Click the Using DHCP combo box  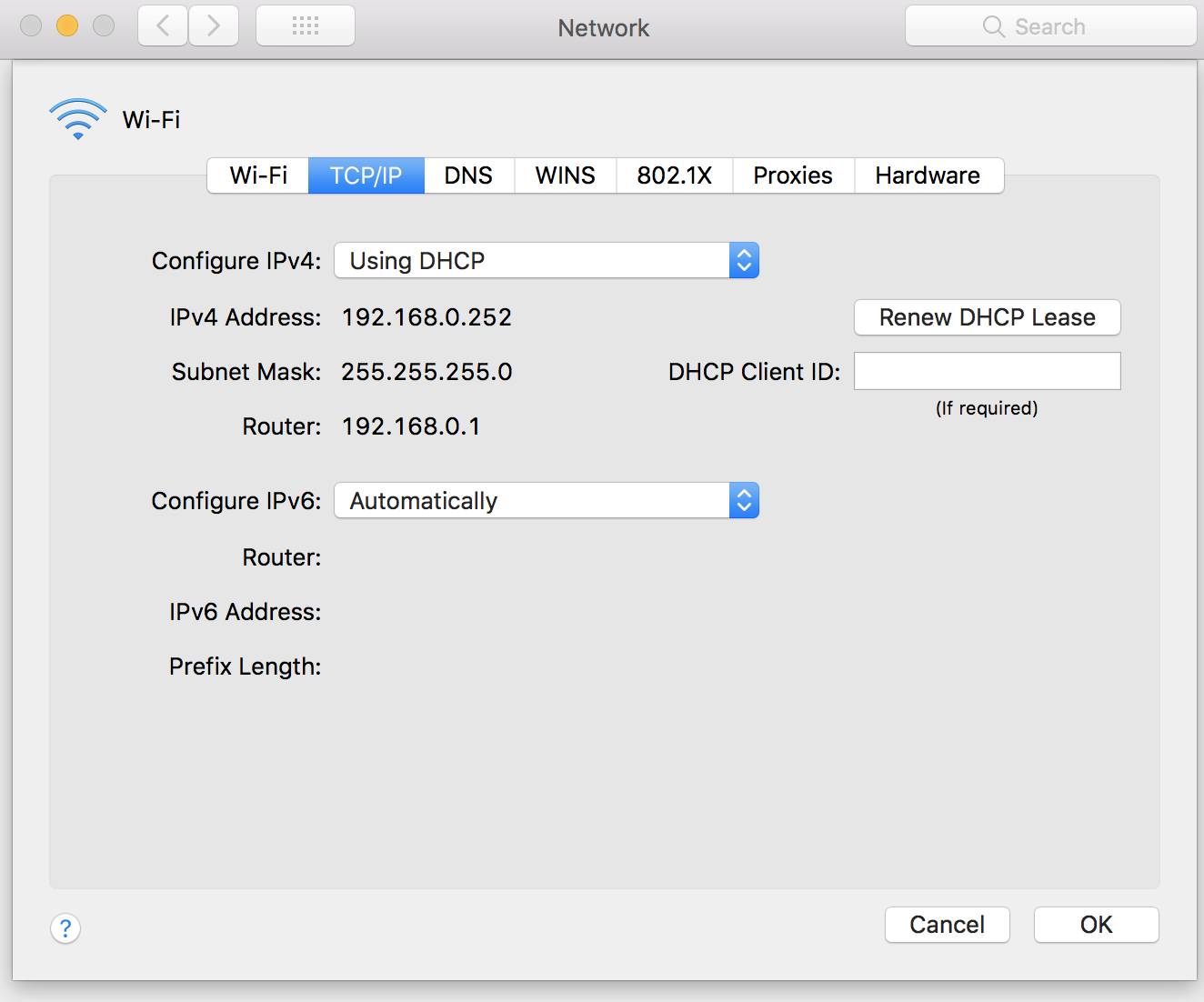(532, 261)
